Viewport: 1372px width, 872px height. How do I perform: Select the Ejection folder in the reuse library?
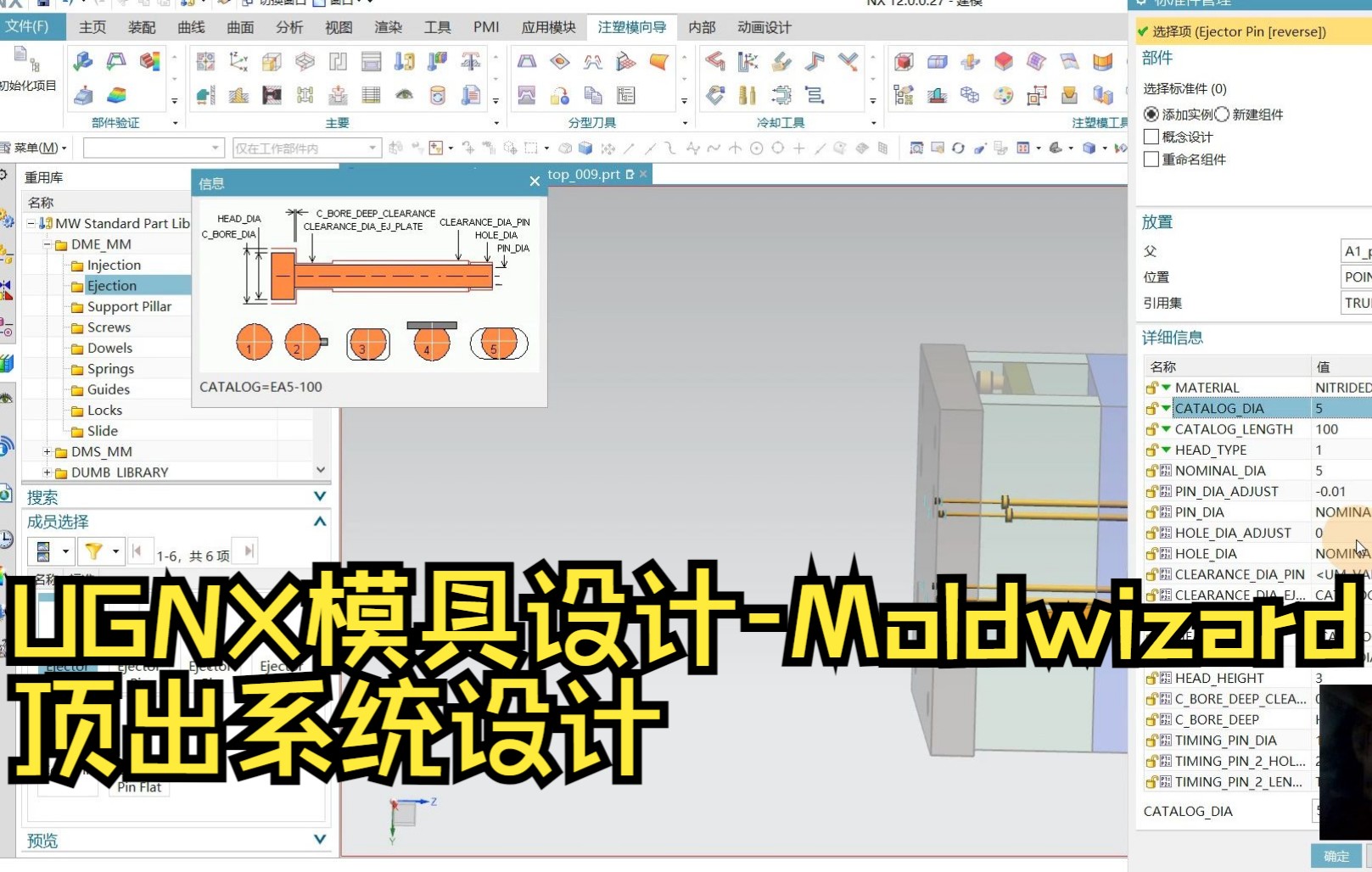pos(110,286)
